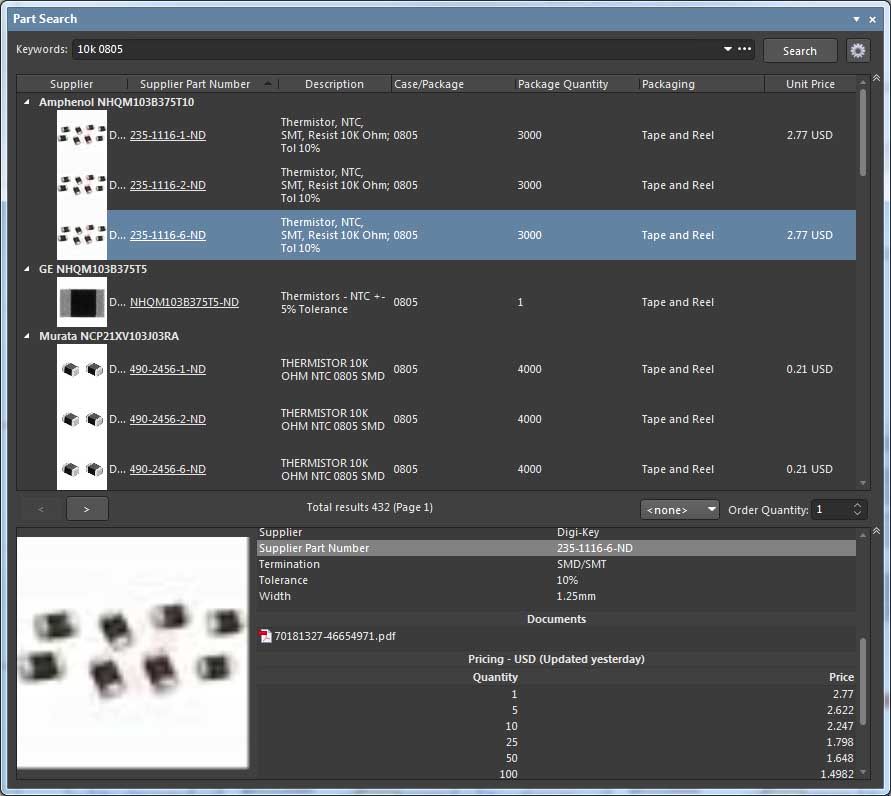Click the large thermistor preview image

[132, 652]
